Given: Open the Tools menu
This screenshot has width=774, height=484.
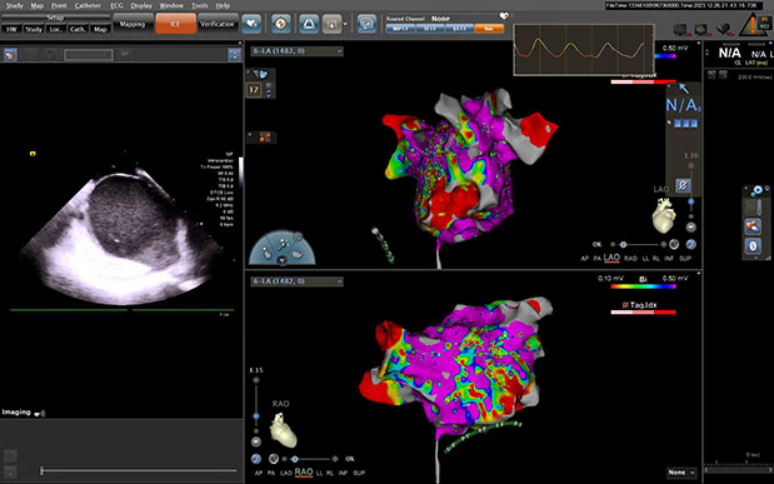Looking at the screenshot, I should (x=200, y=5).
